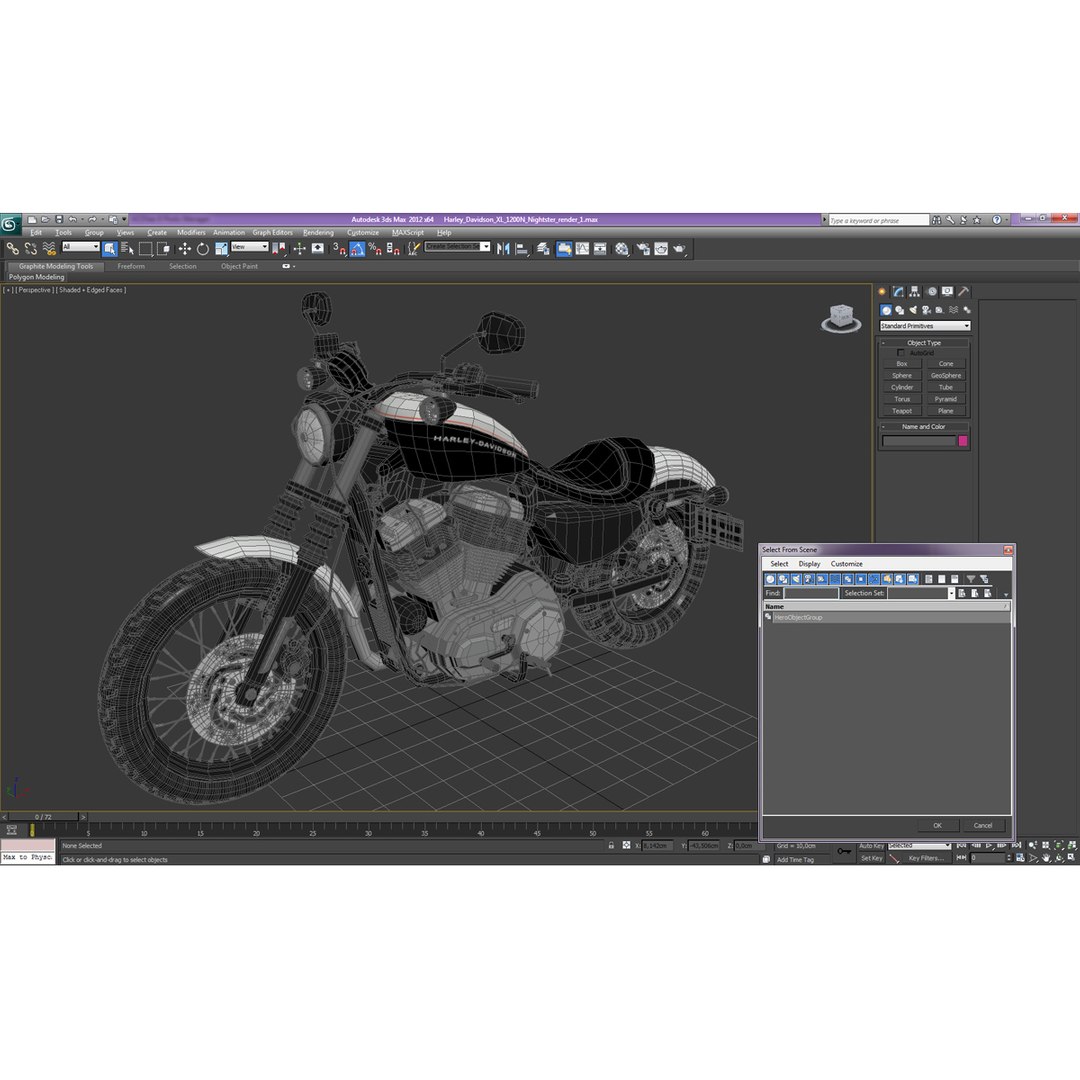The image size is (1080, 1080).
Task: Toggle Percent Snap in main toolbar
Action: point(375,249)
